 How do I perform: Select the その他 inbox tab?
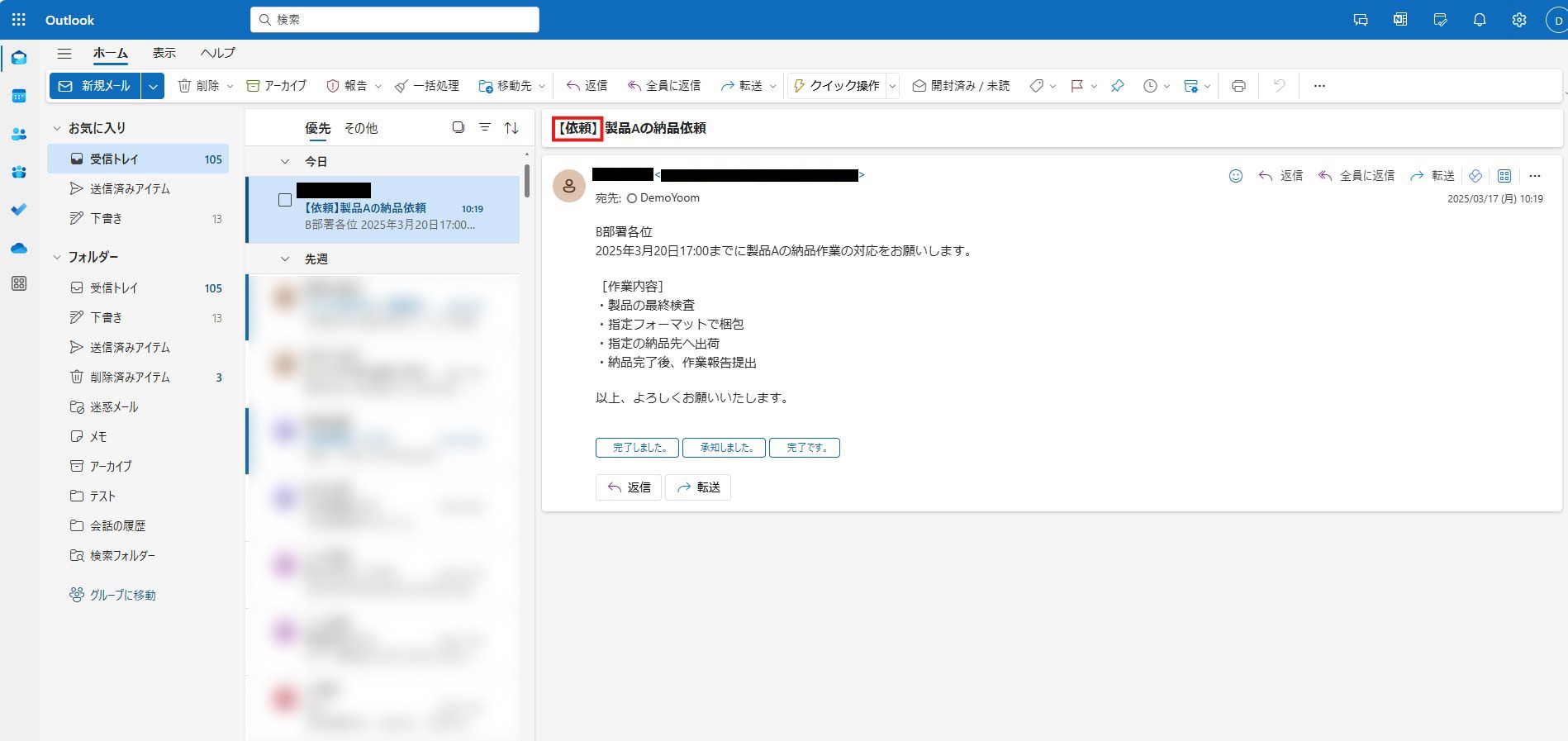click(x=361, y=128)
